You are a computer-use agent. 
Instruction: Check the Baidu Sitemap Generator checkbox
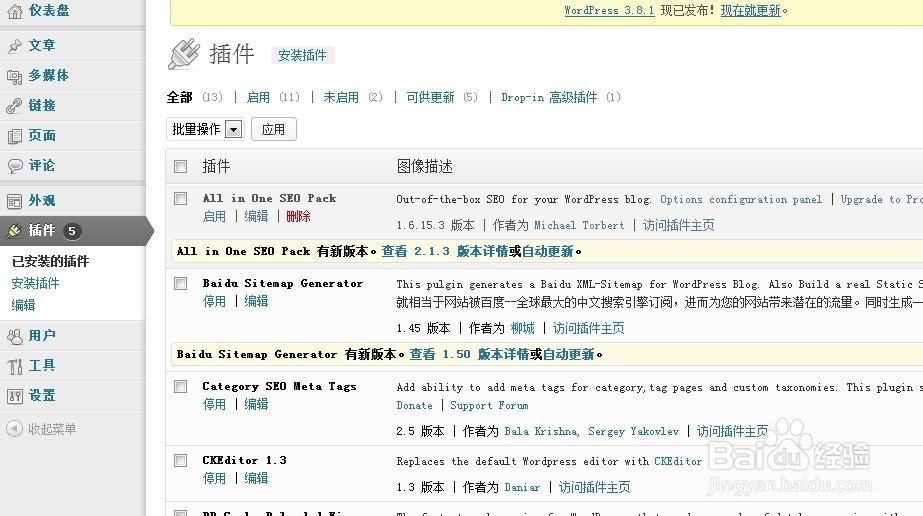[x=181, y=284]
